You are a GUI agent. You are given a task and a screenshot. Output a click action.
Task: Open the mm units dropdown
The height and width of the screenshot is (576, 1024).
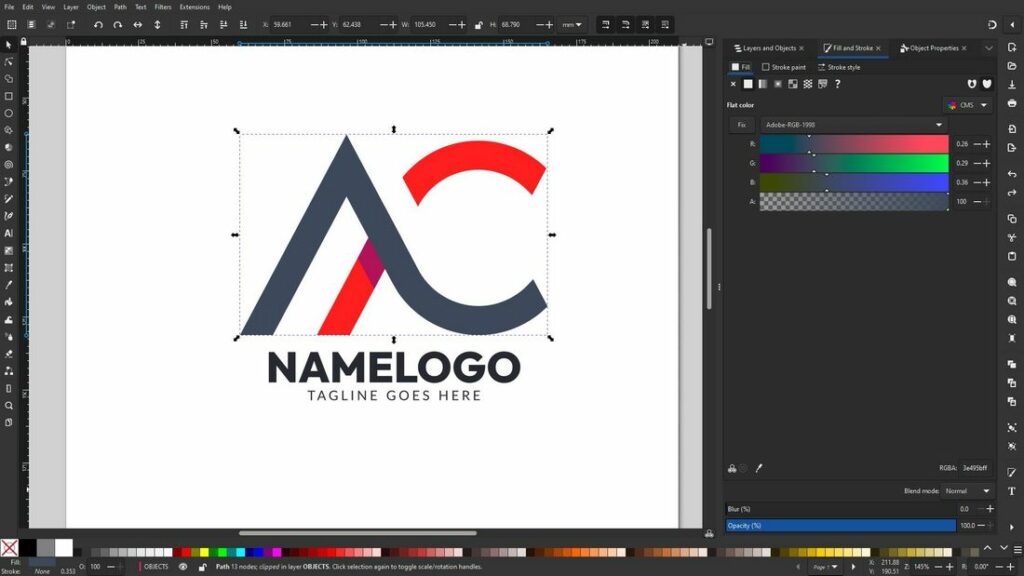click(573, 24)
